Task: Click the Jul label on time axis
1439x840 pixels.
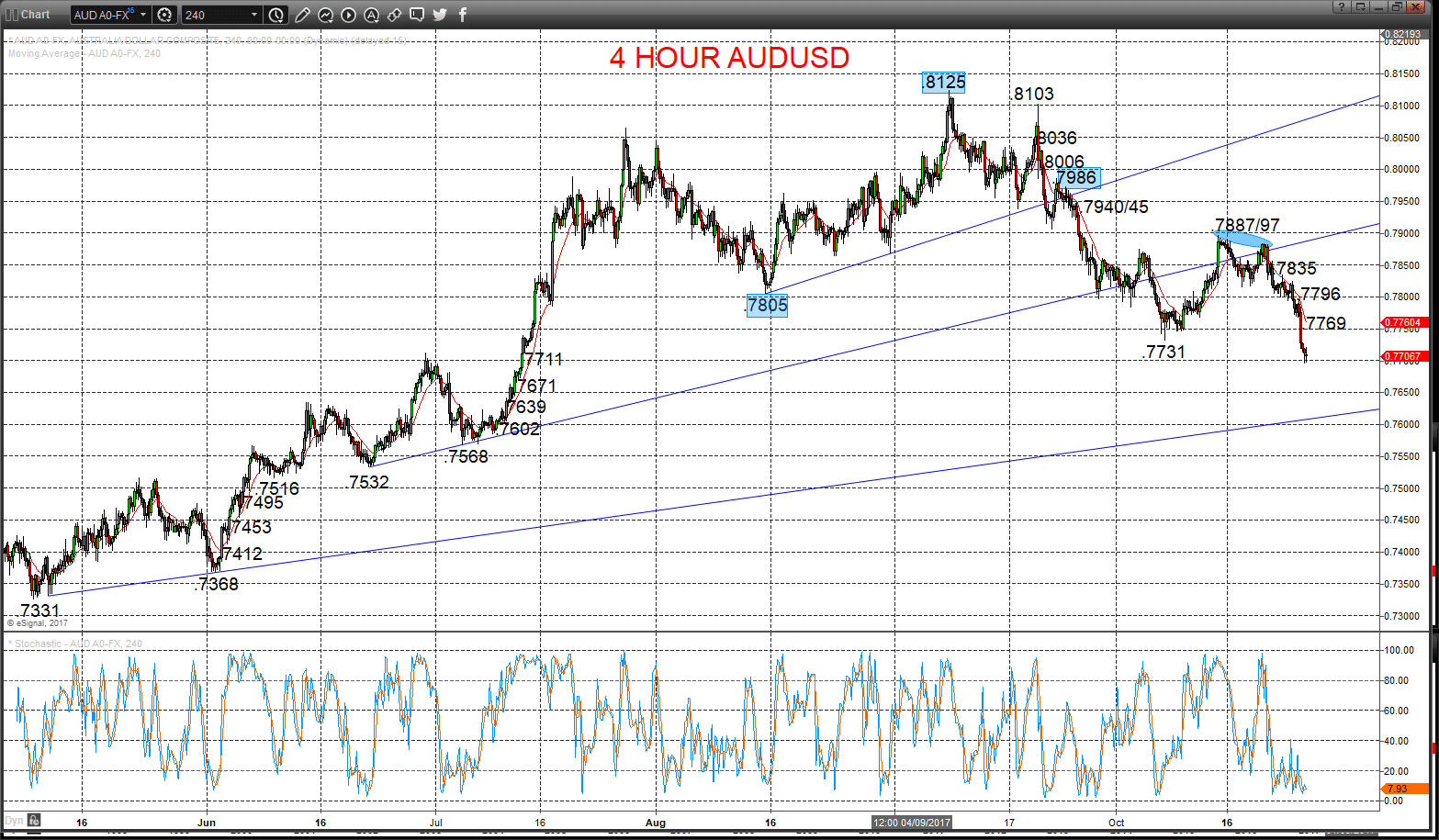Action: click(x=434, y=823)
